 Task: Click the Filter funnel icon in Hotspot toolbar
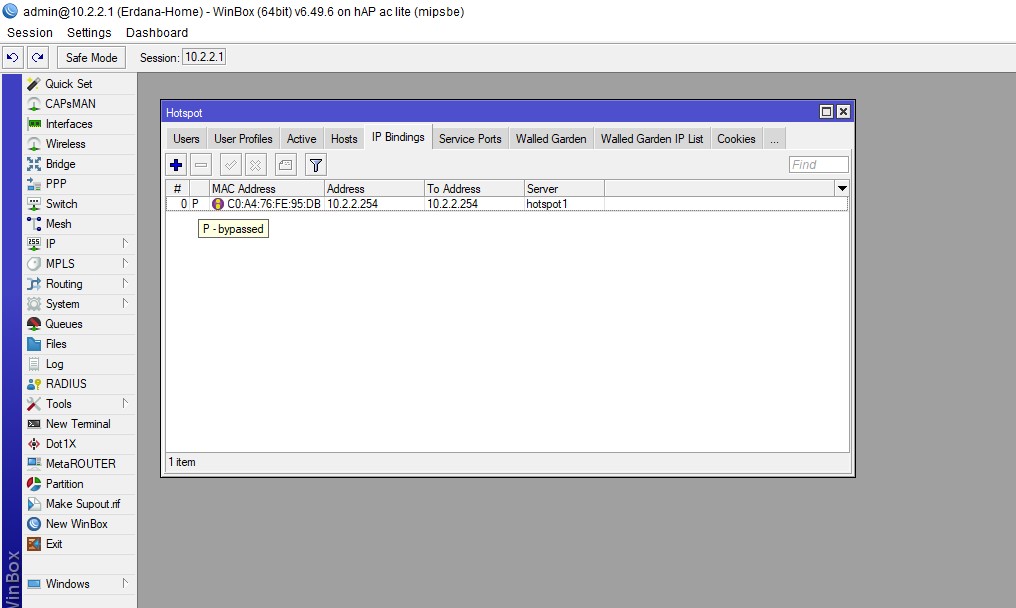pos(315,165)
